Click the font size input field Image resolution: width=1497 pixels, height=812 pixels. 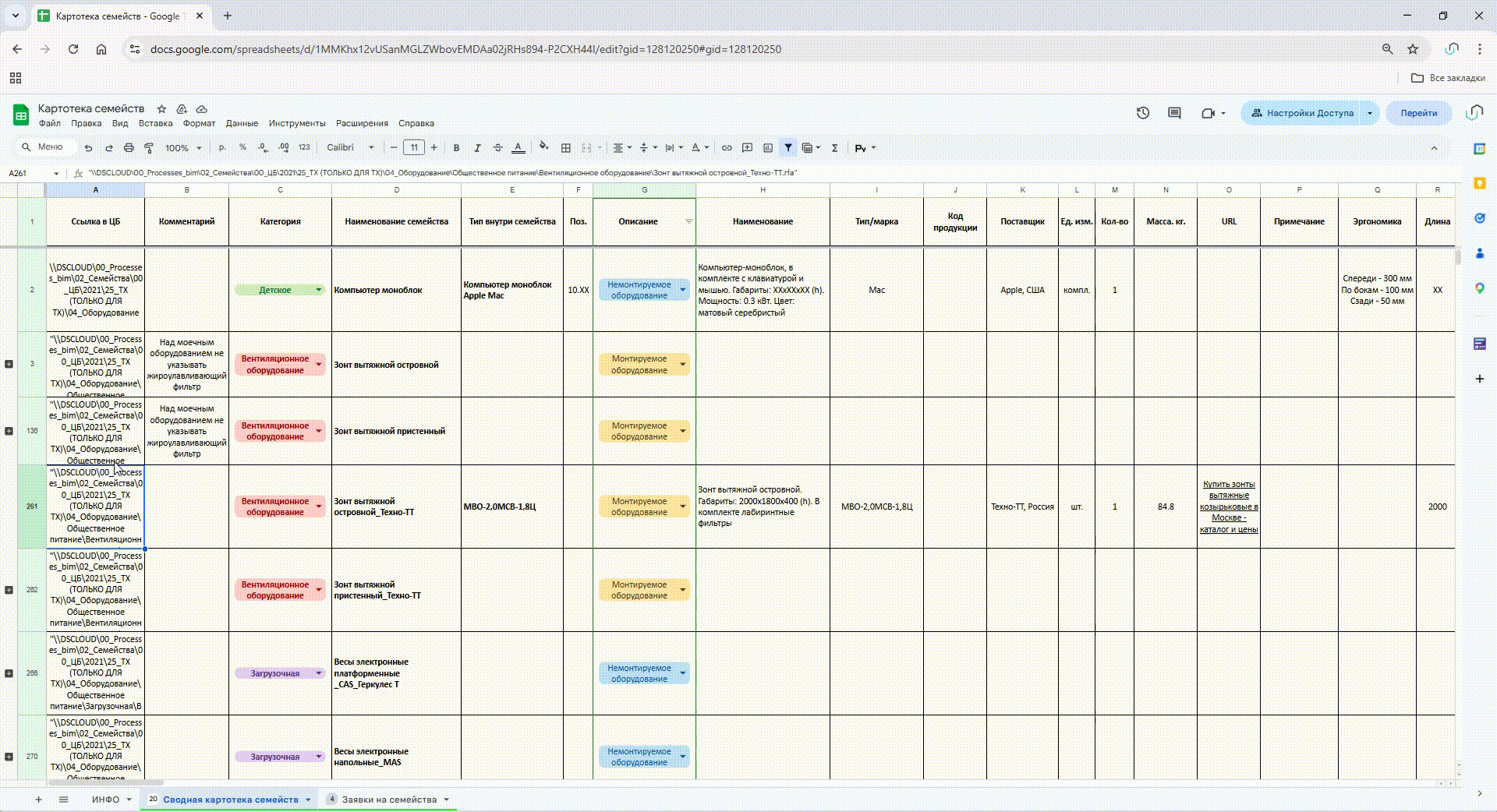(x=414, y=148)
